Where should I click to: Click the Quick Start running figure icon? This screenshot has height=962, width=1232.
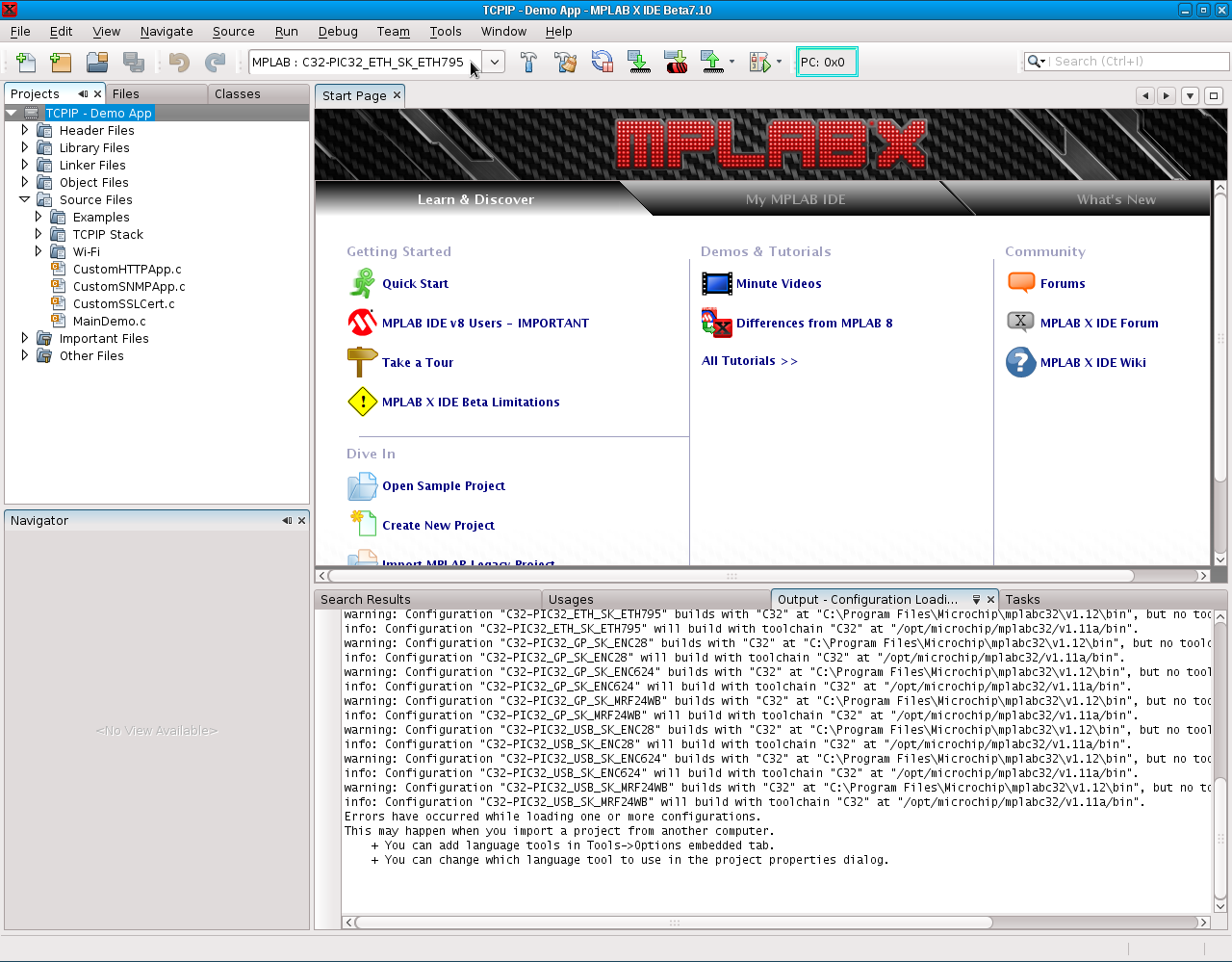pyautogui.click(x=362, y=283)
